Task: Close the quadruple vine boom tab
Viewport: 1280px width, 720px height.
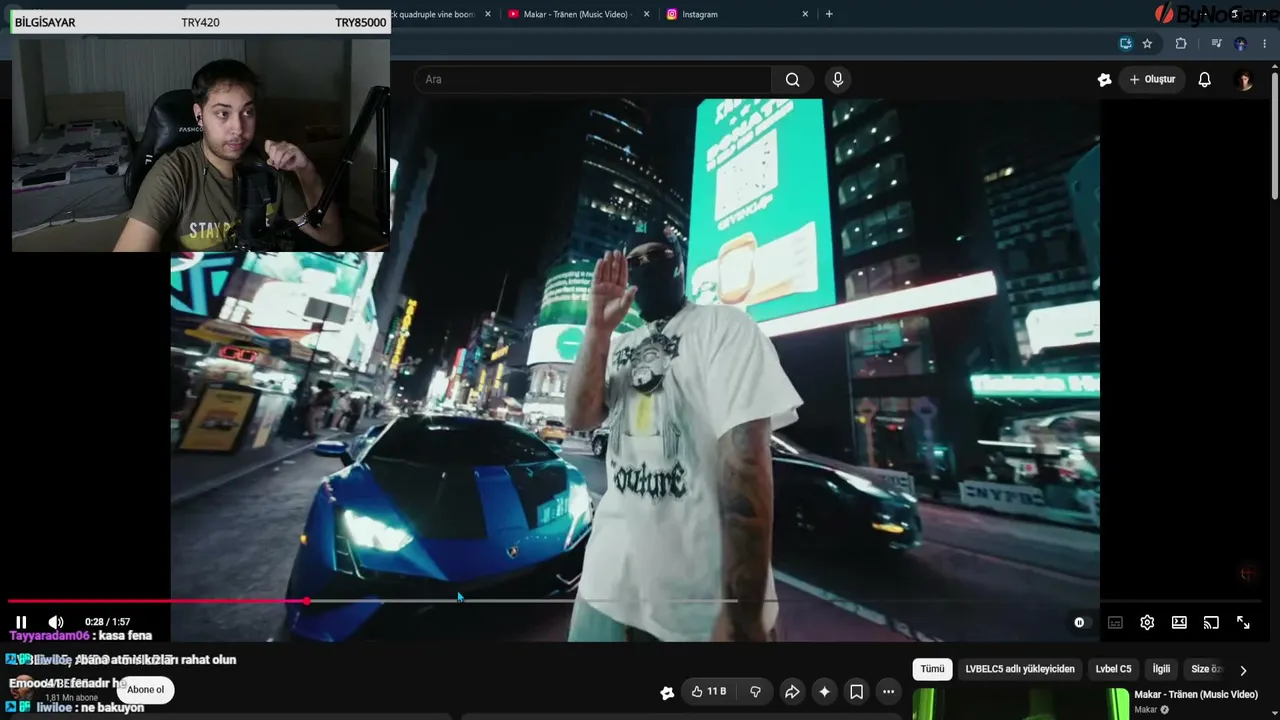Action: coord(488,14)
